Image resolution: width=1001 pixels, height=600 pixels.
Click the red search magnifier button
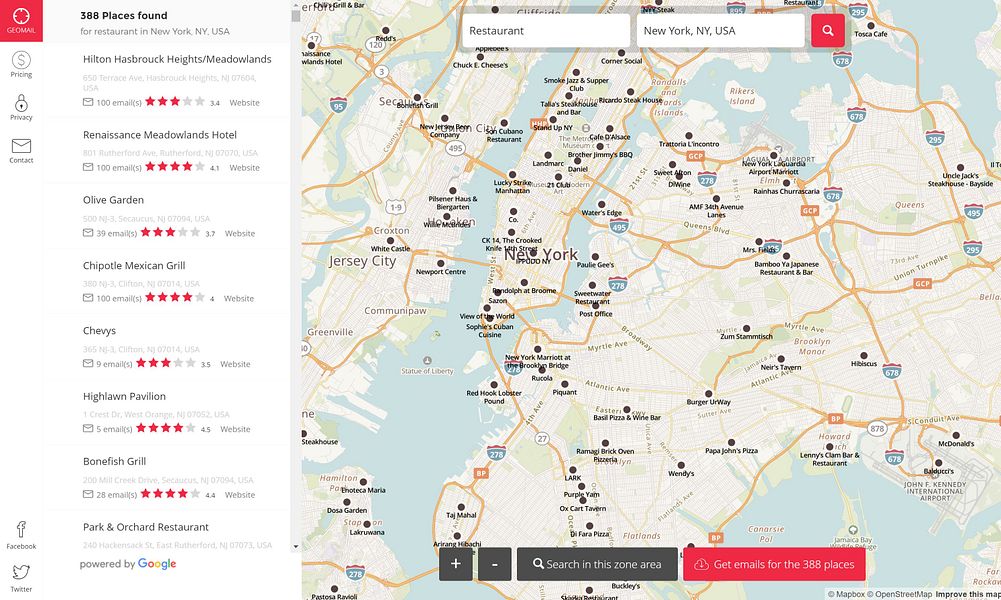click(826, 31)
